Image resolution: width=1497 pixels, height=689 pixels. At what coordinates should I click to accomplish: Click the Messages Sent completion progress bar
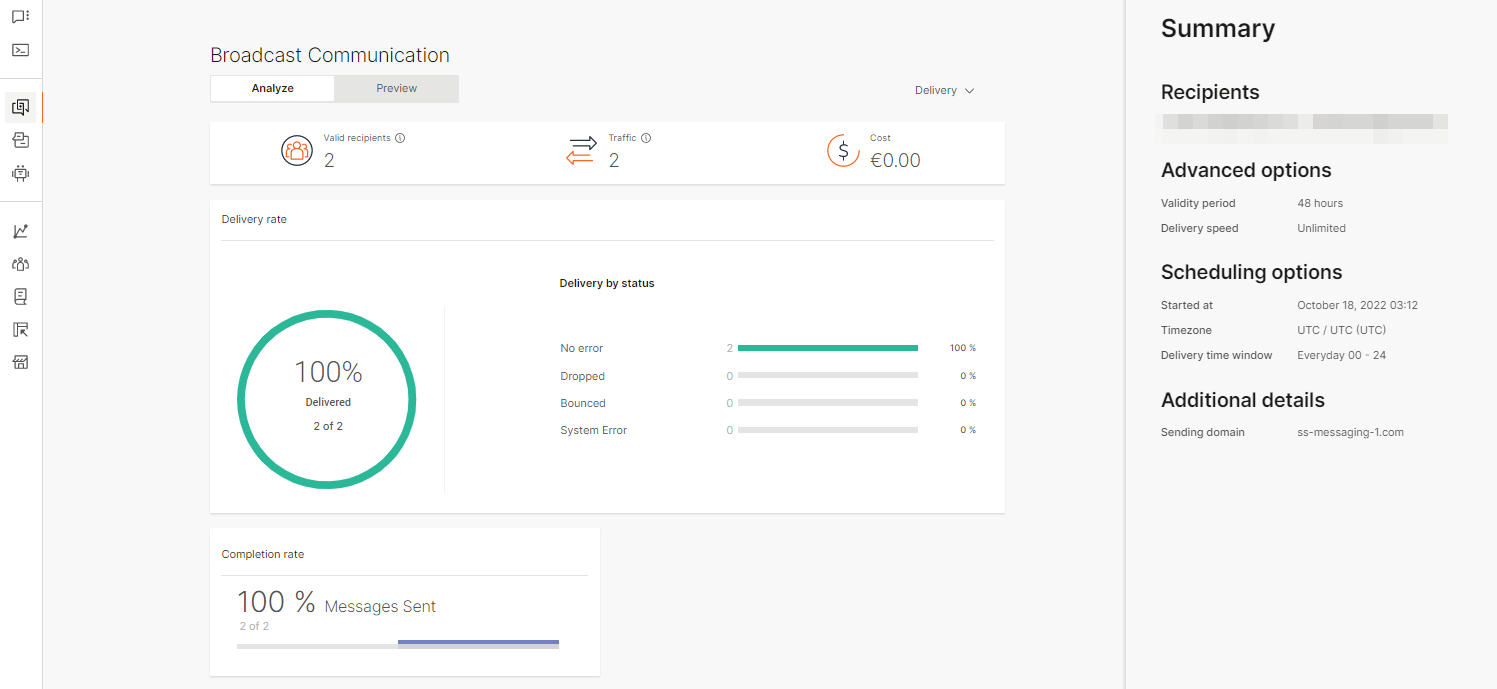(398, 644)
